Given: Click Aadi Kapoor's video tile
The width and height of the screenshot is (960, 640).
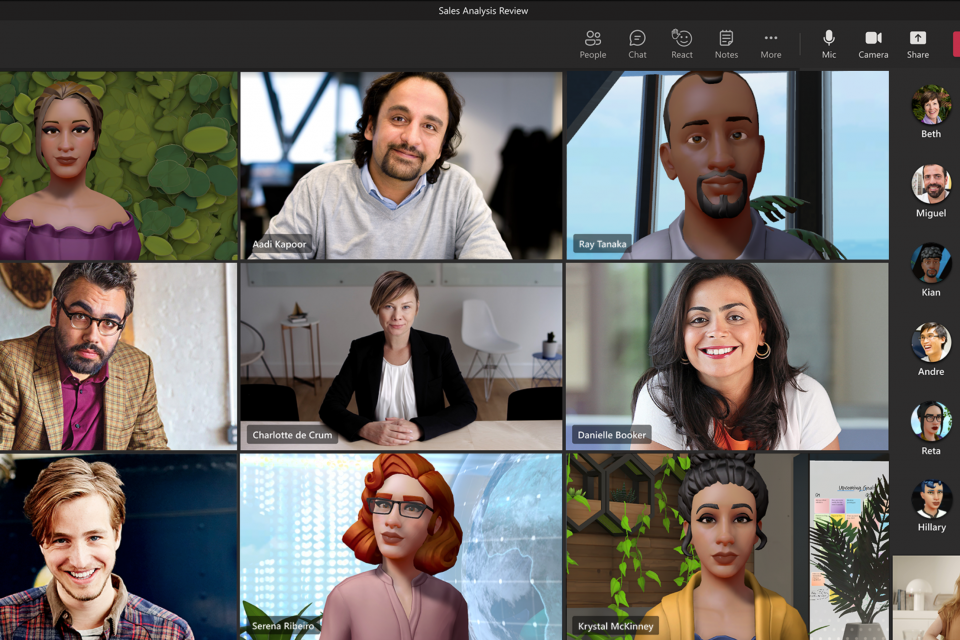Looking at the screenshot, I should coord(401,165).
